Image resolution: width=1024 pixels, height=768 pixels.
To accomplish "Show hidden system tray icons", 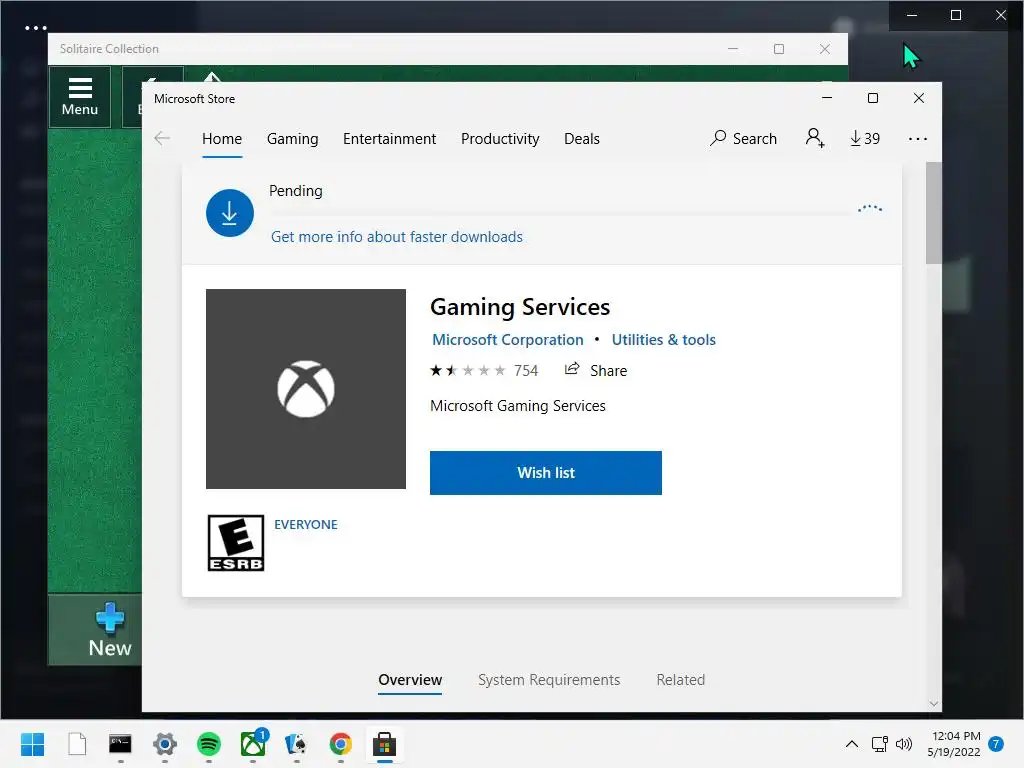I will tap(852, 744).
